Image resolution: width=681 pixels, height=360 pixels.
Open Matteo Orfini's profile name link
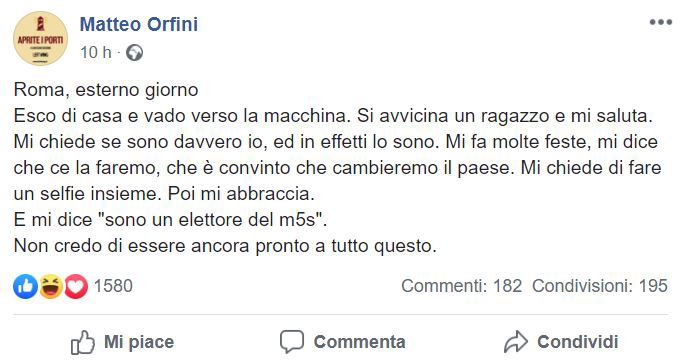tap(139, 24)
